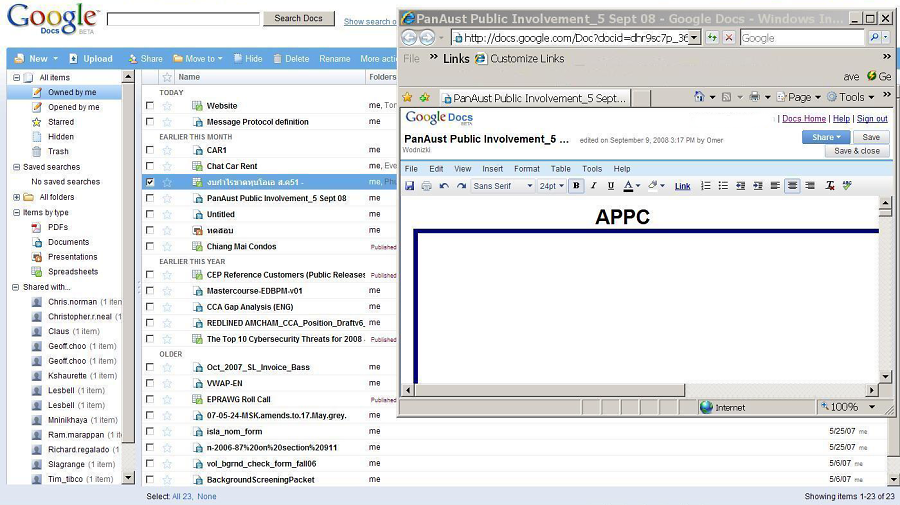Open the editor's Edit menu
The height and width of the screenshot is (505, 900).
[x=436, y=169]
